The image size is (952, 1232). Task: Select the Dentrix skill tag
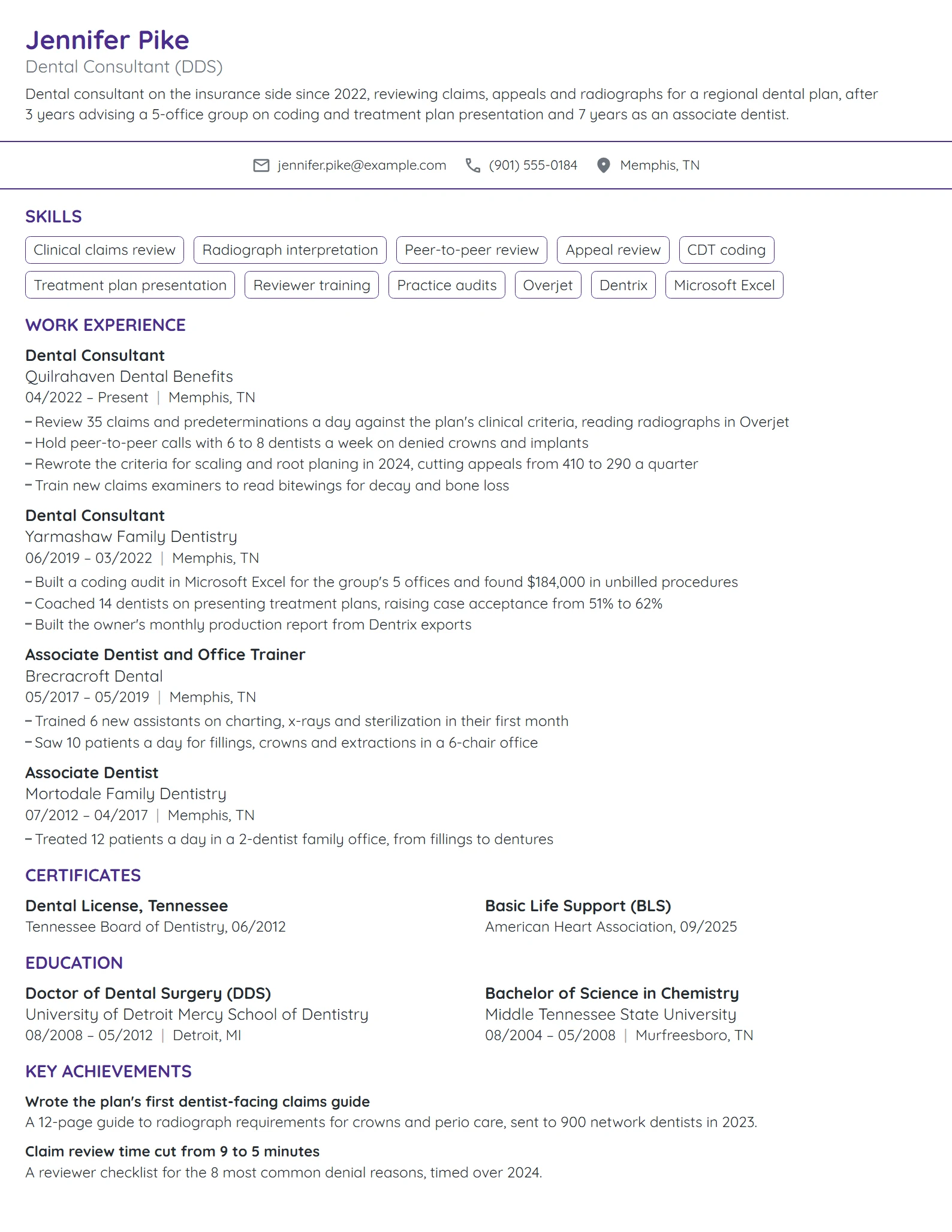click(623, 285)
